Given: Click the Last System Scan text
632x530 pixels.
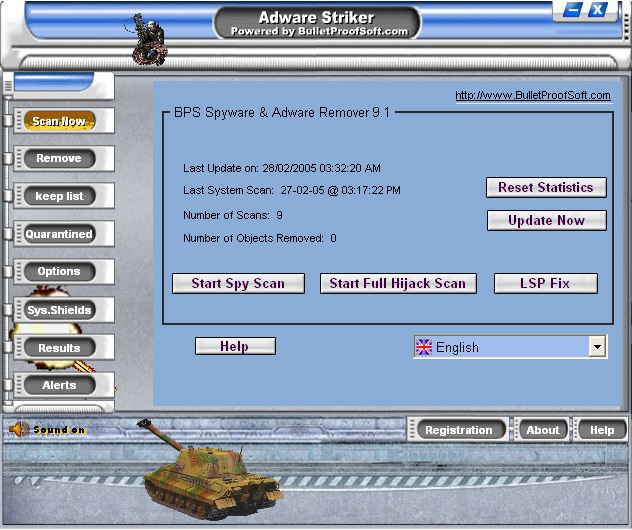Looking at the screenshot, I should point(292,190).
